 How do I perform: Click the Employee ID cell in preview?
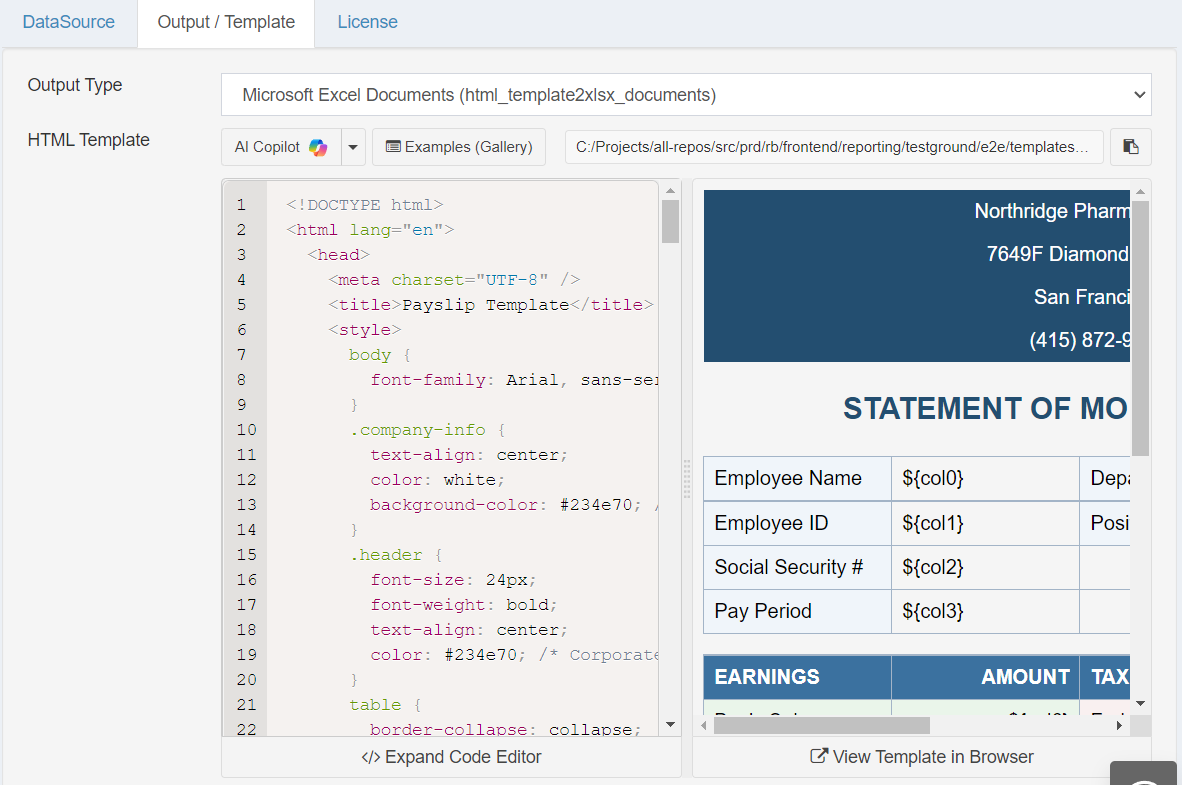click(x=797, y=523)
